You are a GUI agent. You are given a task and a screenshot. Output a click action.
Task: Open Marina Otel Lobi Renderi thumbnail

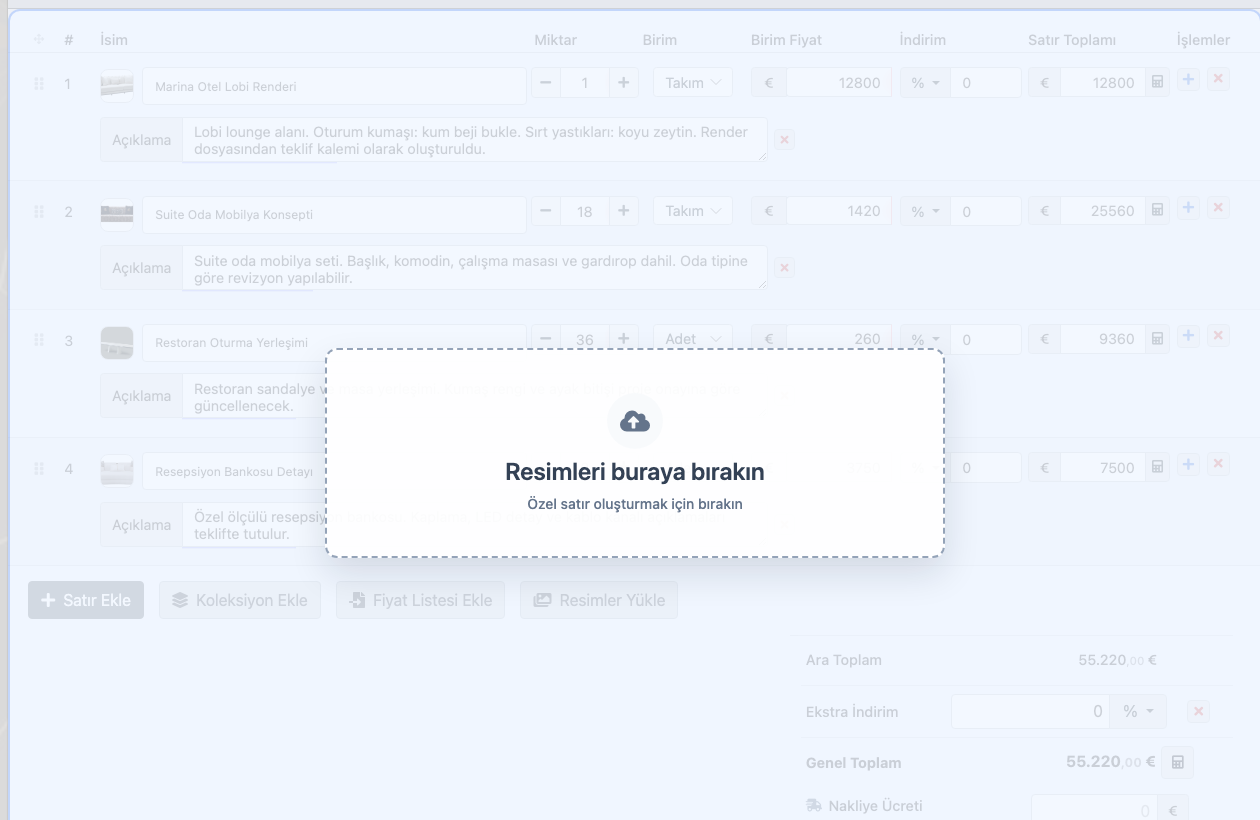pyautogui.click(x=117, y=85)
